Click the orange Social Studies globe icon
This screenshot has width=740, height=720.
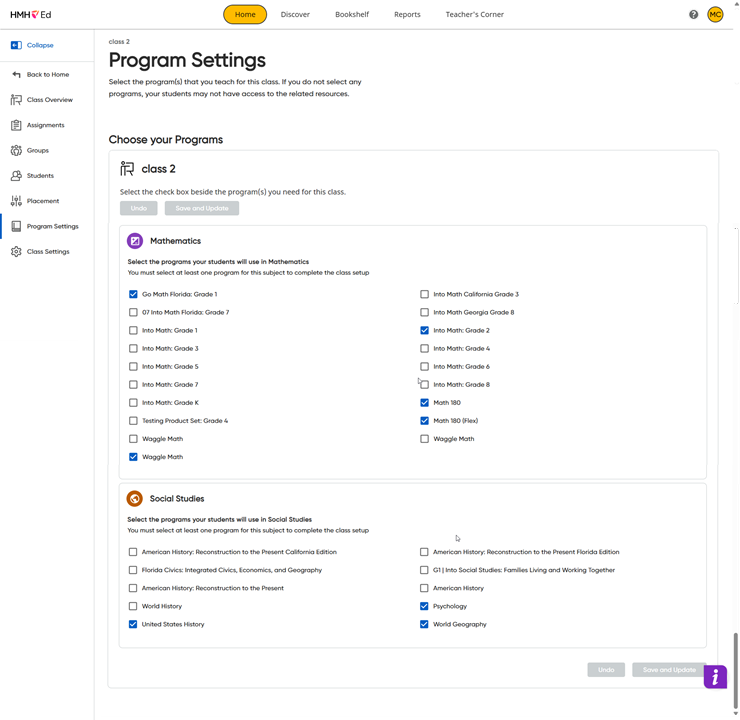pos(135,499)
